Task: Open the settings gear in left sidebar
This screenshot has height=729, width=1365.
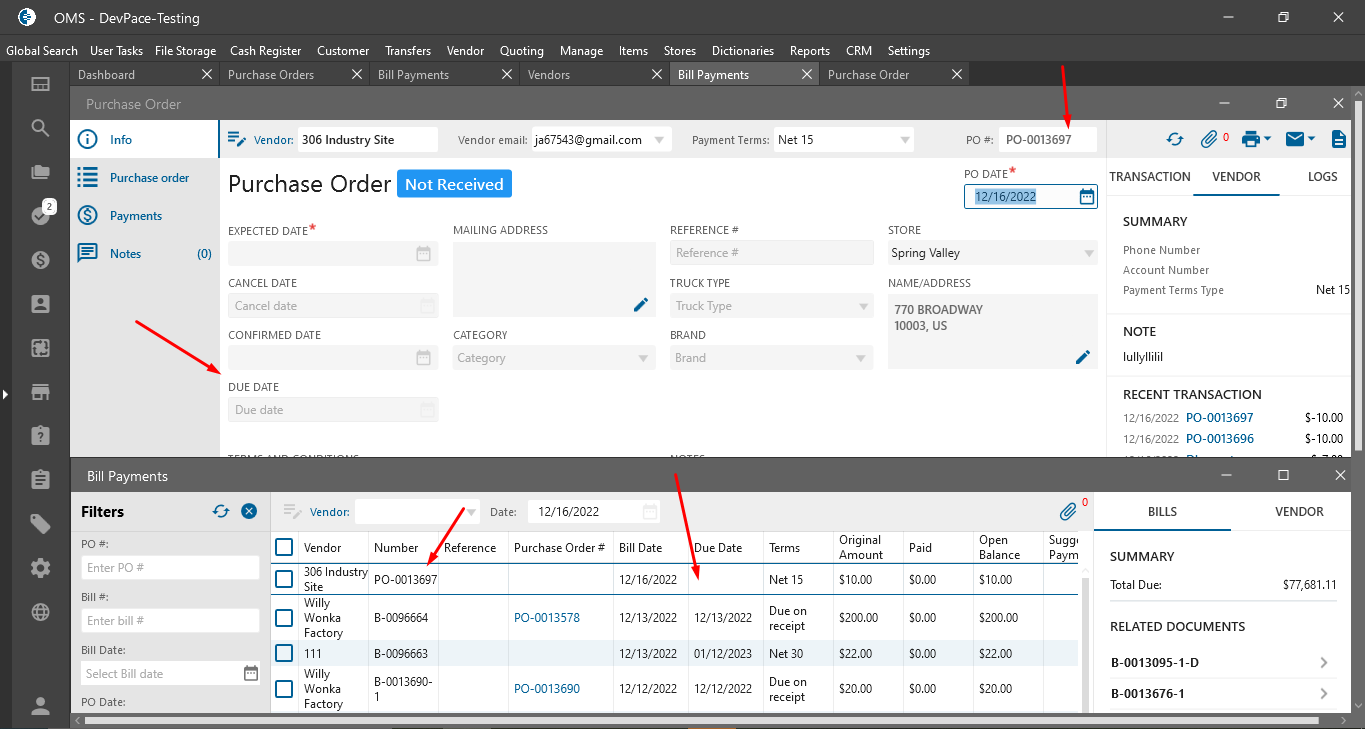Action: [40, 568]
